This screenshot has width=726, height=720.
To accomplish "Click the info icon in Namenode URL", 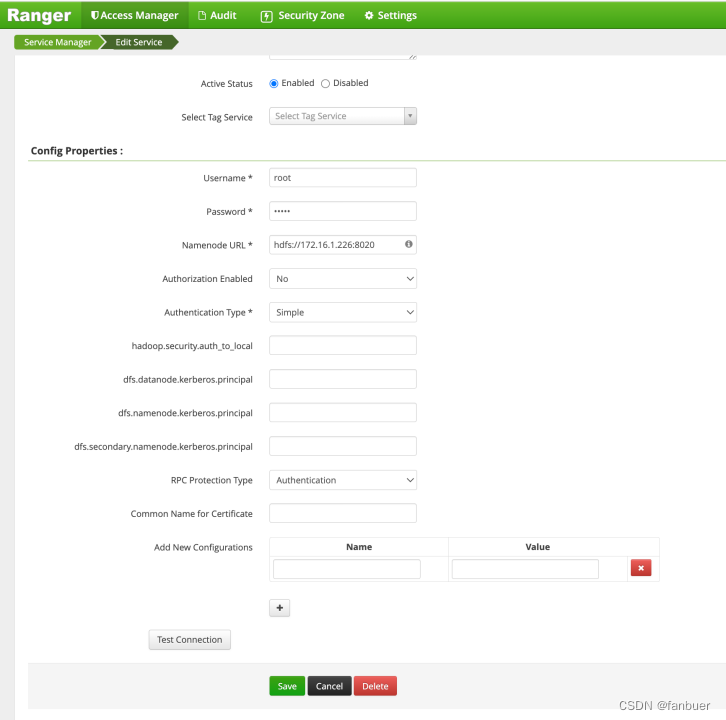I will coord(408,244).
